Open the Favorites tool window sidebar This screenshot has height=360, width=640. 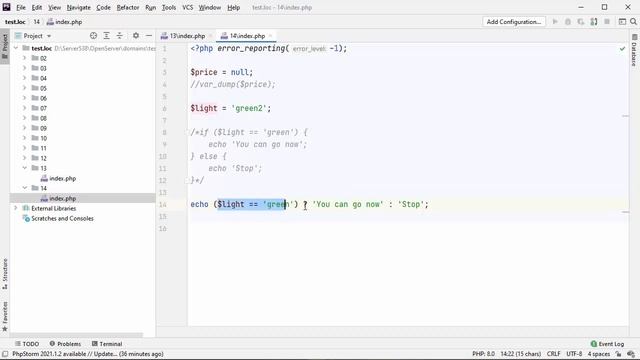click(x=5, y=316)
